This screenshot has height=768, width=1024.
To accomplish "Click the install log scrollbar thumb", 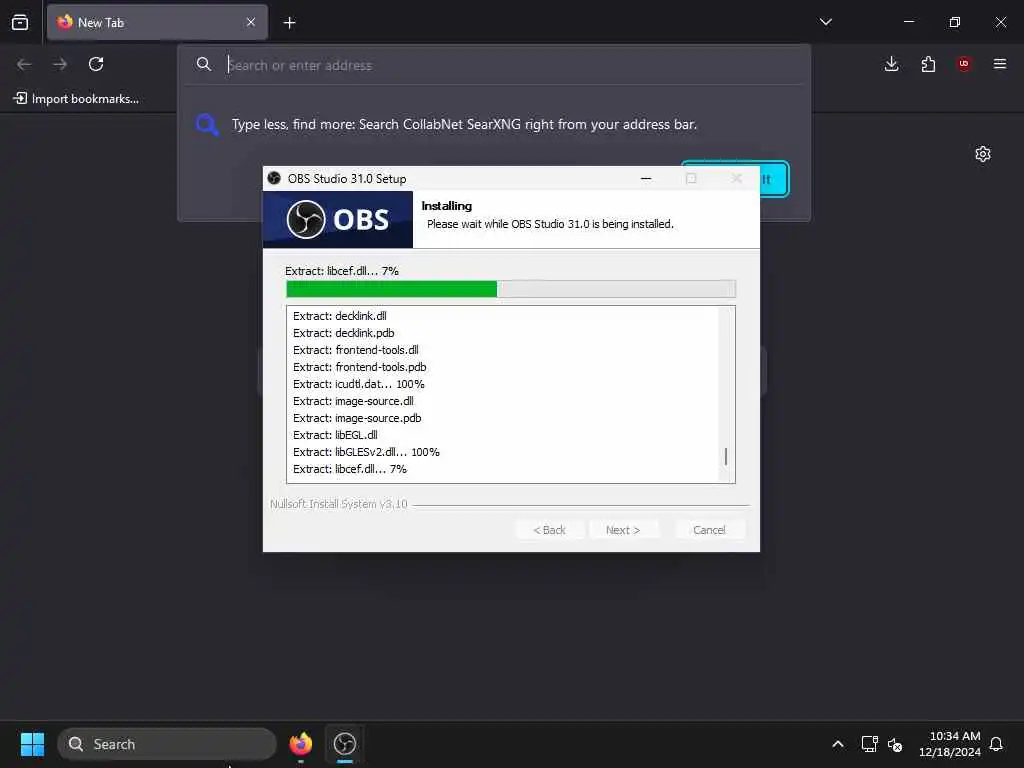I will (726, 456).
